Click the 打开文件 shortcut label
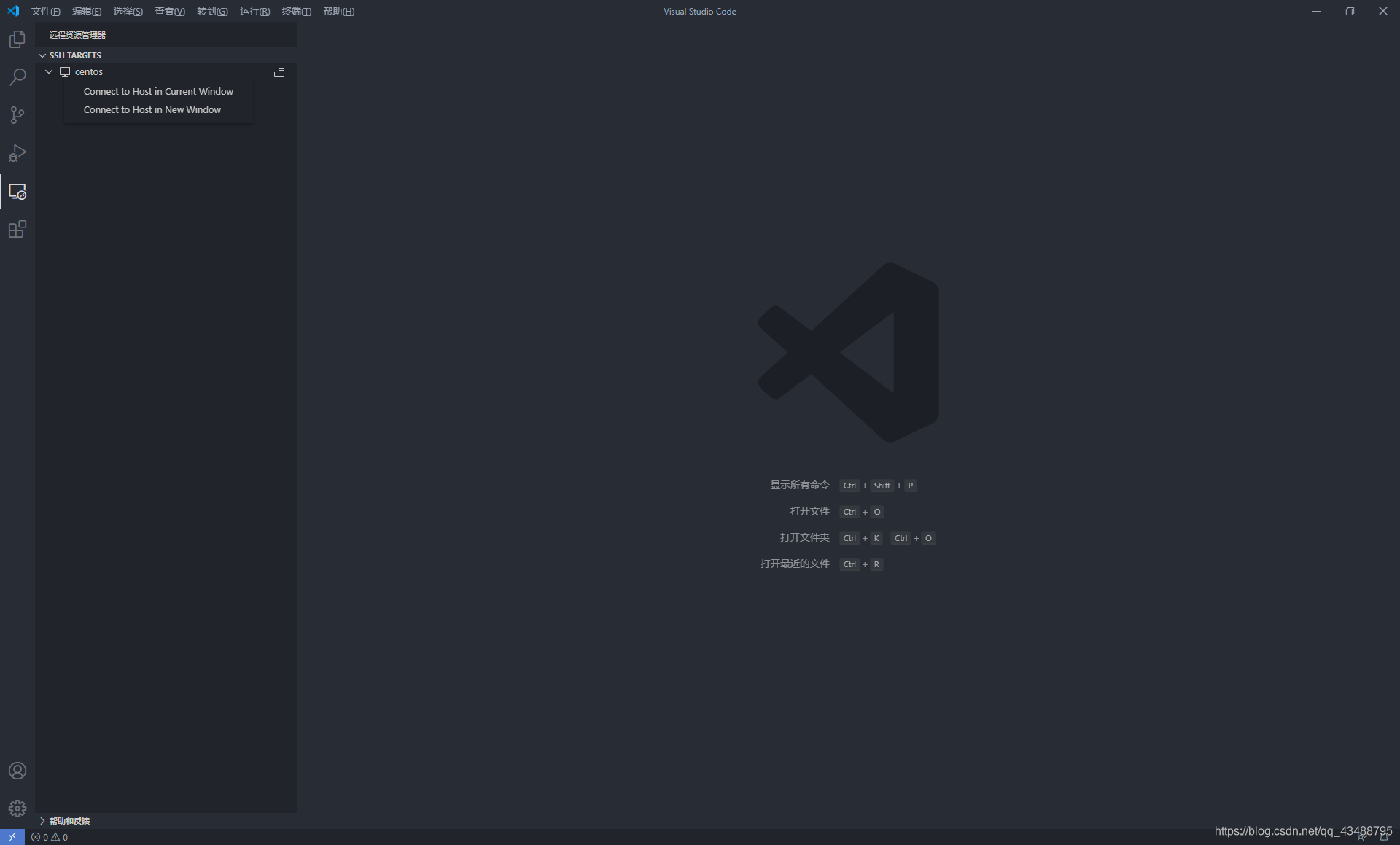 click(809, 511)
